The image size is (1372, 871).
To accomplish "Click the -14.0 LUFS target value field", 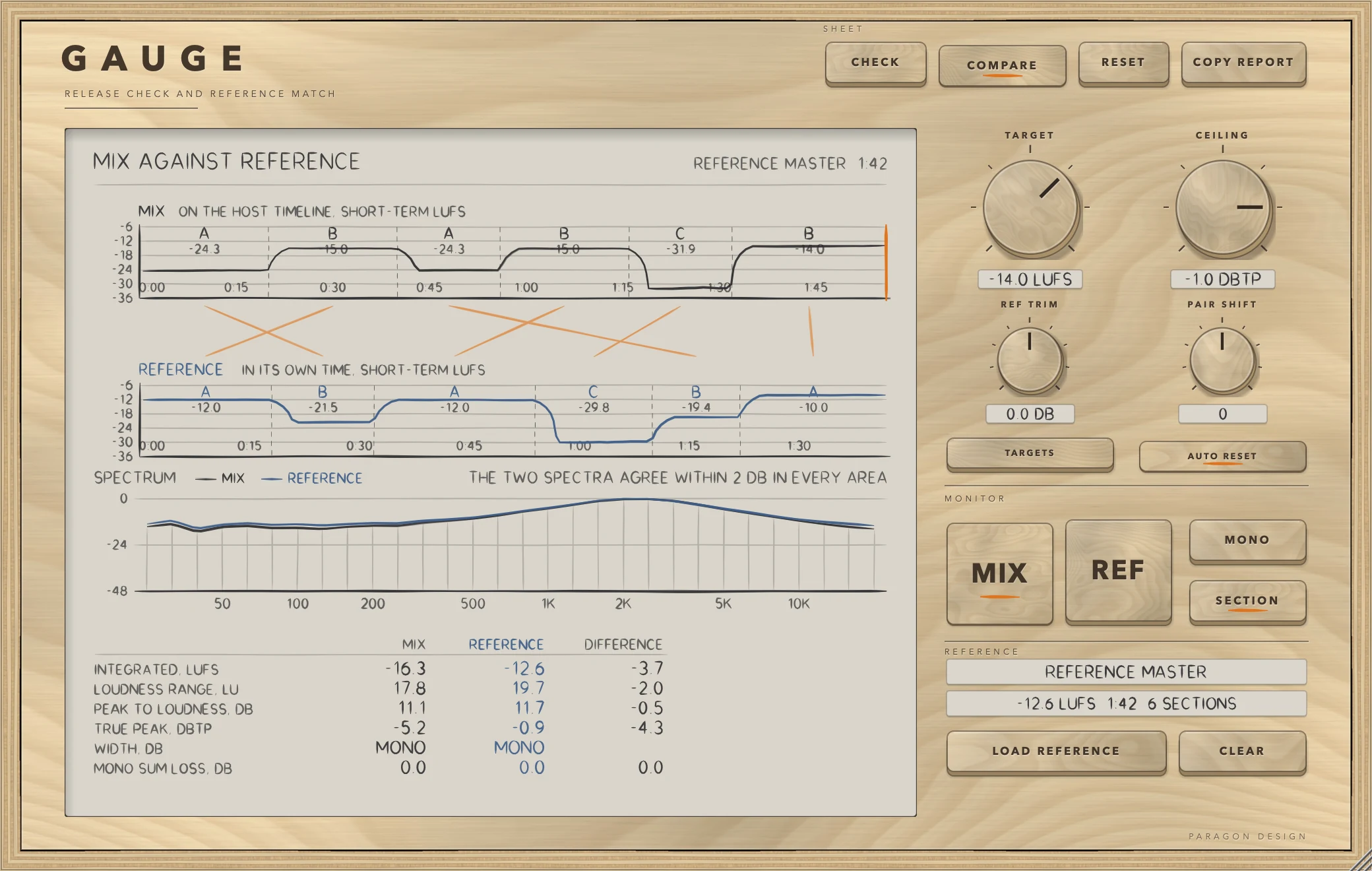I will coord(1030,279).
